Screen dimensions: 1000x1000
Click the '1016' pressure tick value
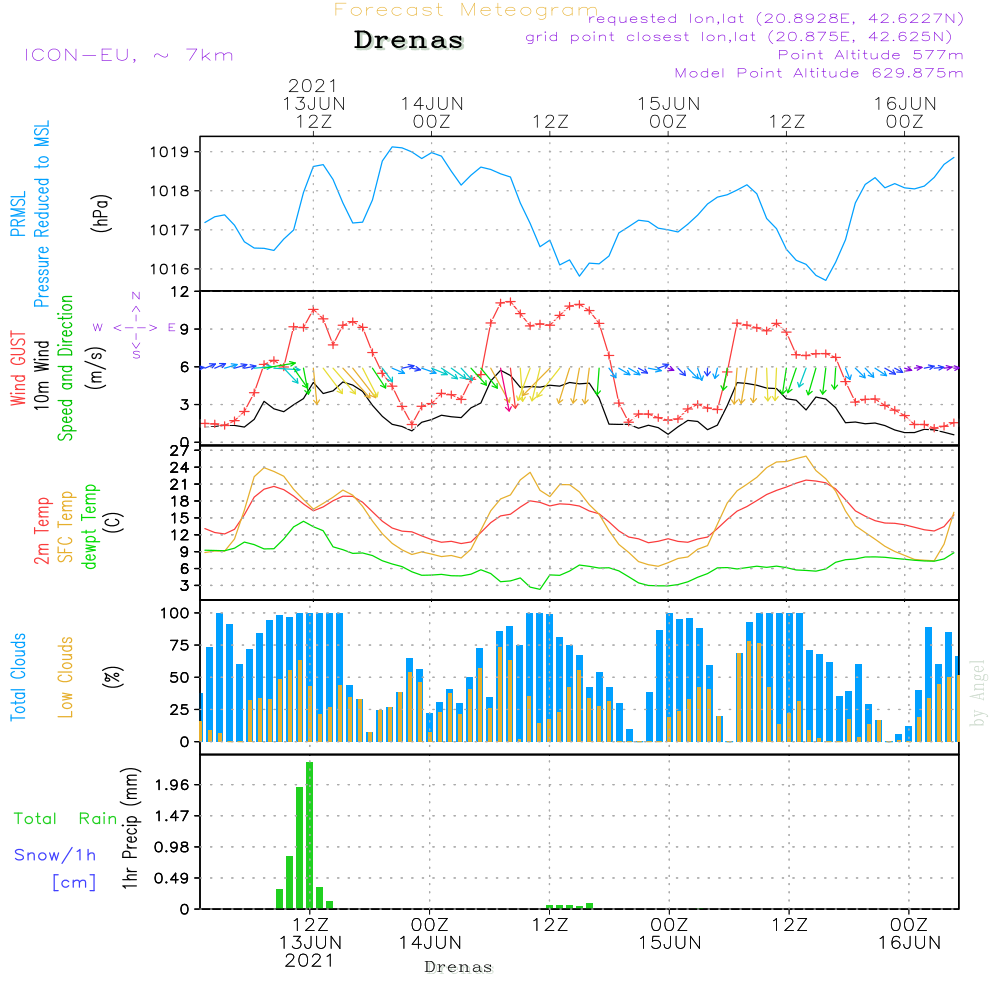coord(169,268)
